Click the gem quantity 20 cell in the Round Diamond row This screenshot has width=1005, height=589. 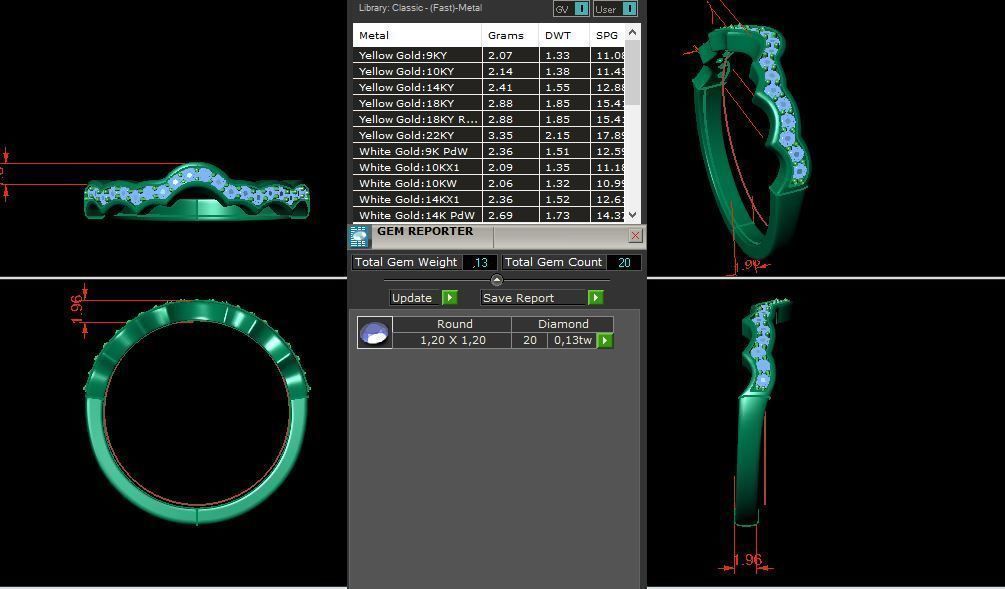coord(529,340)
